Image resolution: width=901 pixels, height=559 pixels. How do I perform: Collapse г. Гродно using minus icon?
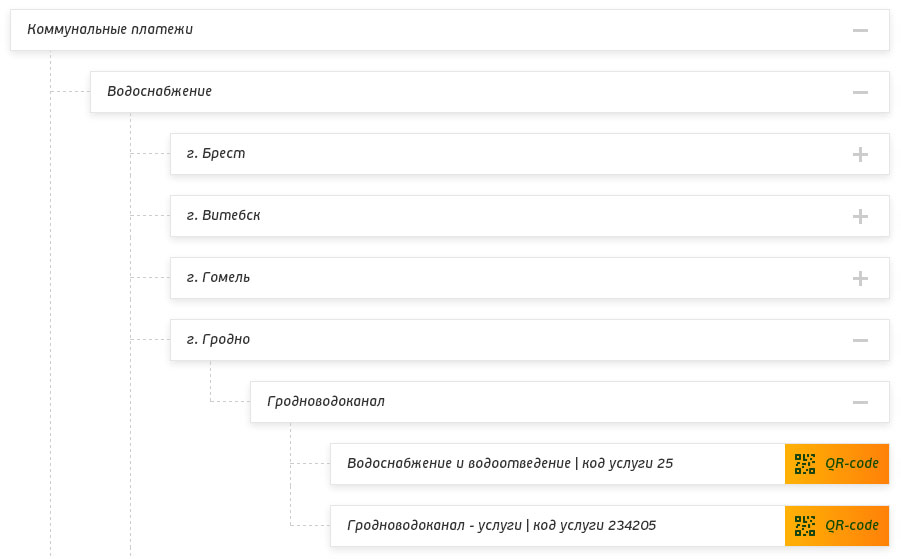point(860,340)
